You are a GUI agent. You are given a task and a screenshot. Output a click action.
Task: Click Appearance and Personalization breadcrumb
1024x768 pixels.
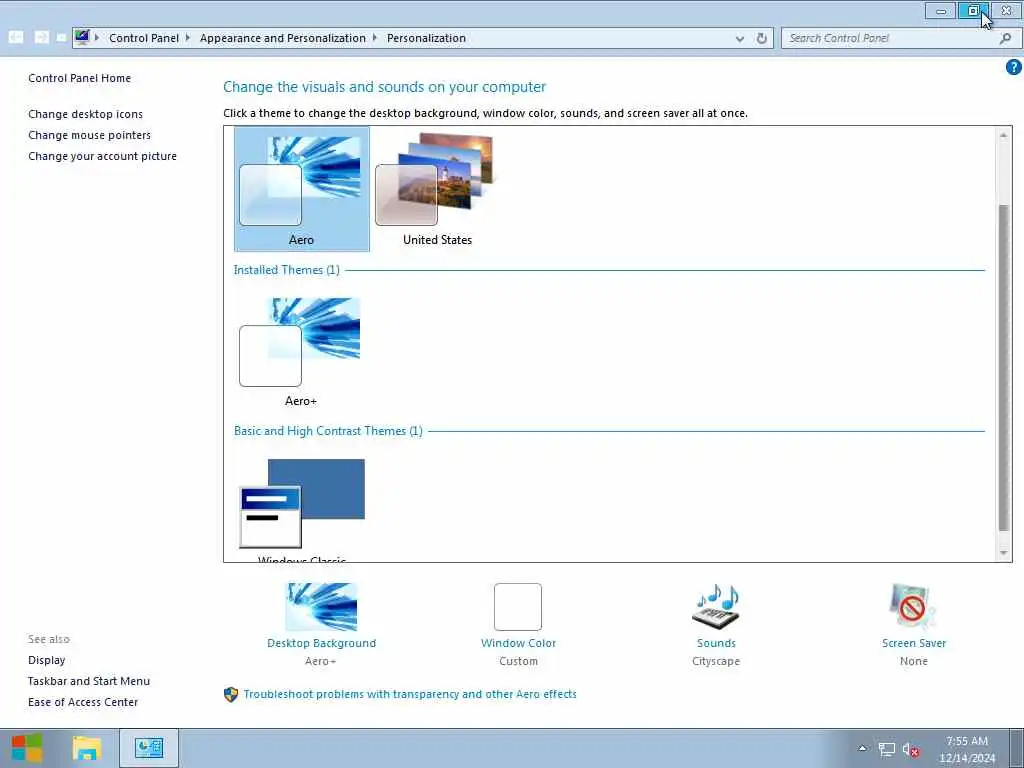tap(283, 38)
